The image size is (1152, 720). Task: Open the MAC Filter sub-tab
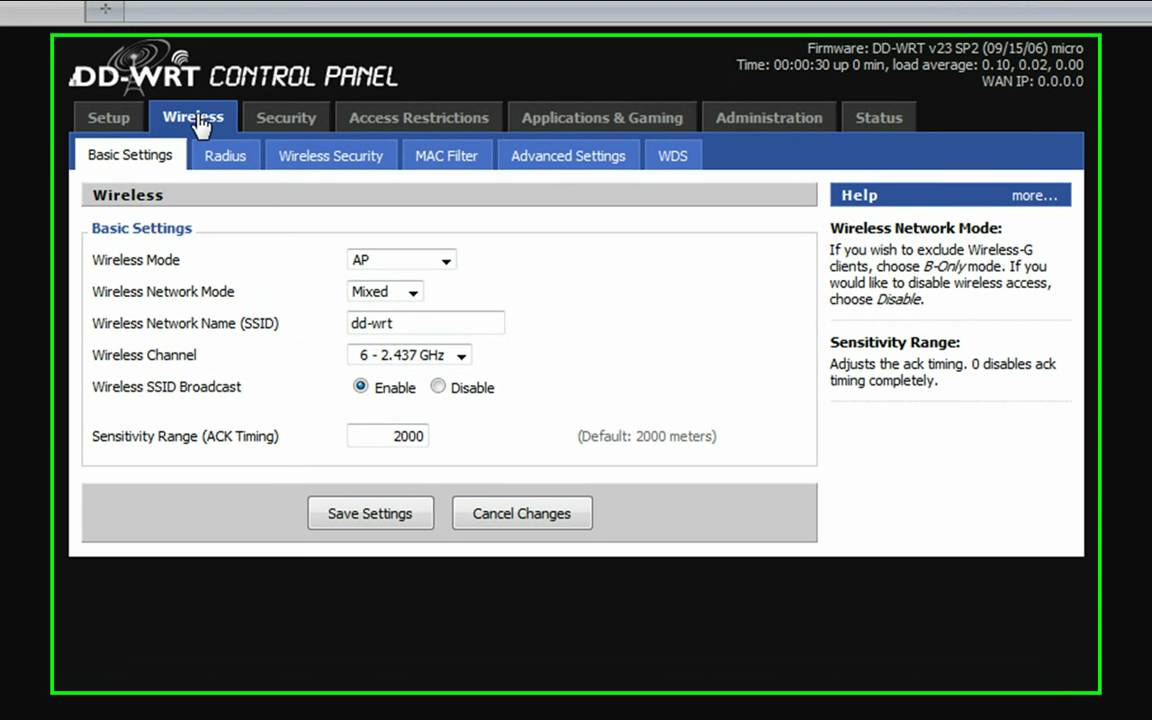point(447,156)
